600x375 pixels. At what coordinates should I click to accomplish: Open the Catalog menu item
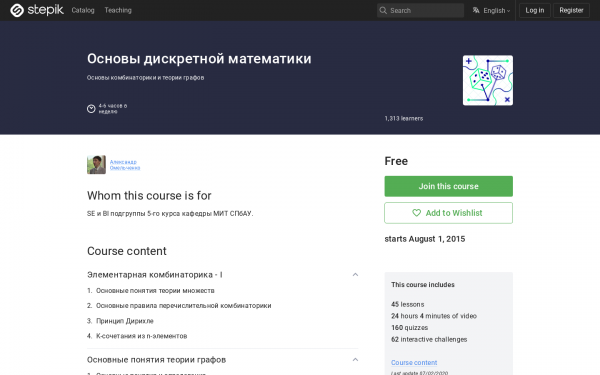(x=83, y=10)
